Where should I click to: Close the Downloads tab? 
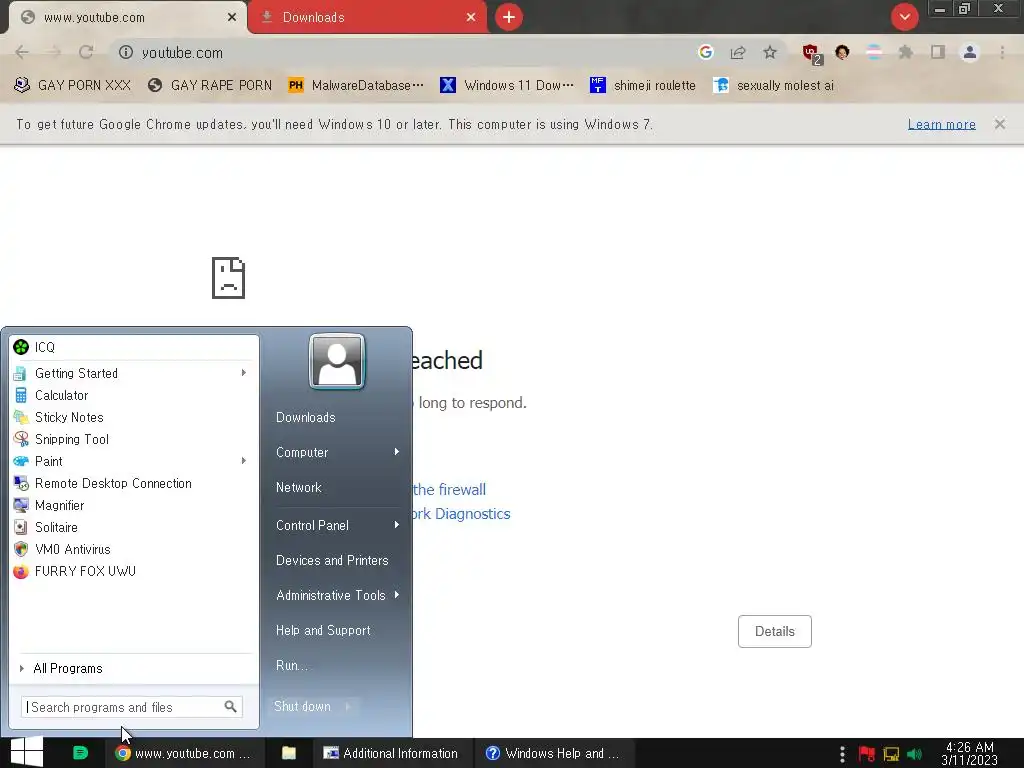[471, 18]
